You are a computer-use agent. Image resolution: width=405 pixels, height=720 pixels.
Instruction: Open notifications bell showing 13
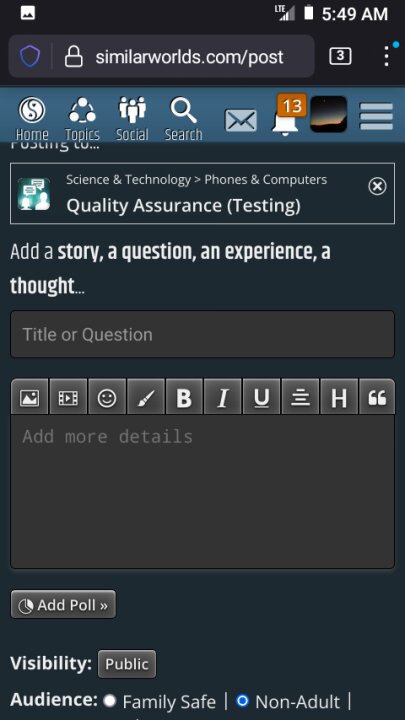286,118
